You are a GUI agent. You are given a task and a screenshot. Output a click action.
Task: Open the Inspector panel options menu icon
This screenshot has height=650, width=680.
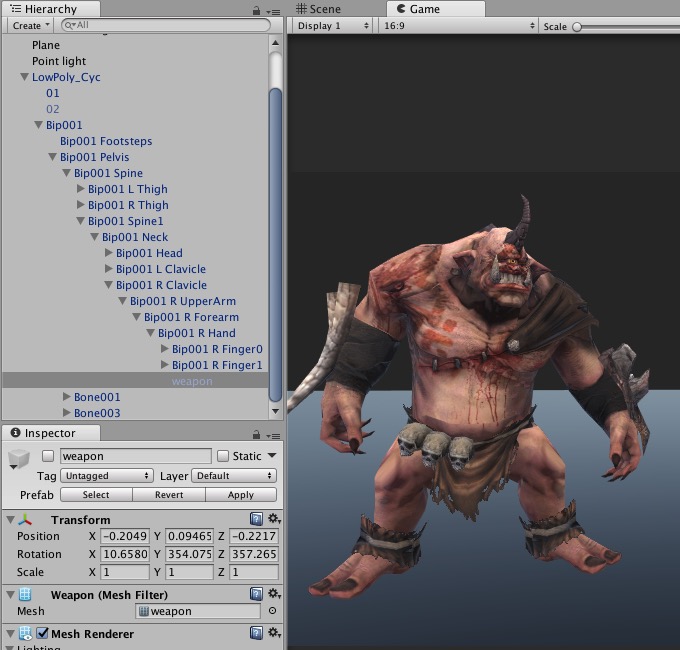point(273,435)
